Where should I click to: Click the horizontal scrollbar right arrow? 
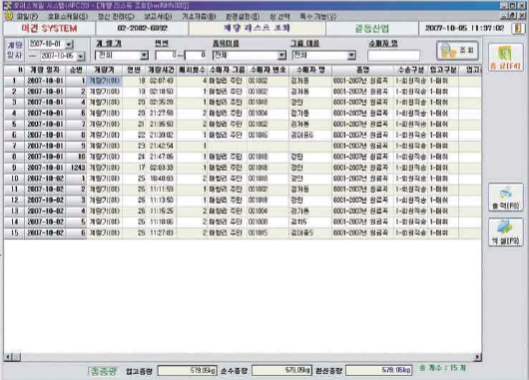tap(478, 357)
